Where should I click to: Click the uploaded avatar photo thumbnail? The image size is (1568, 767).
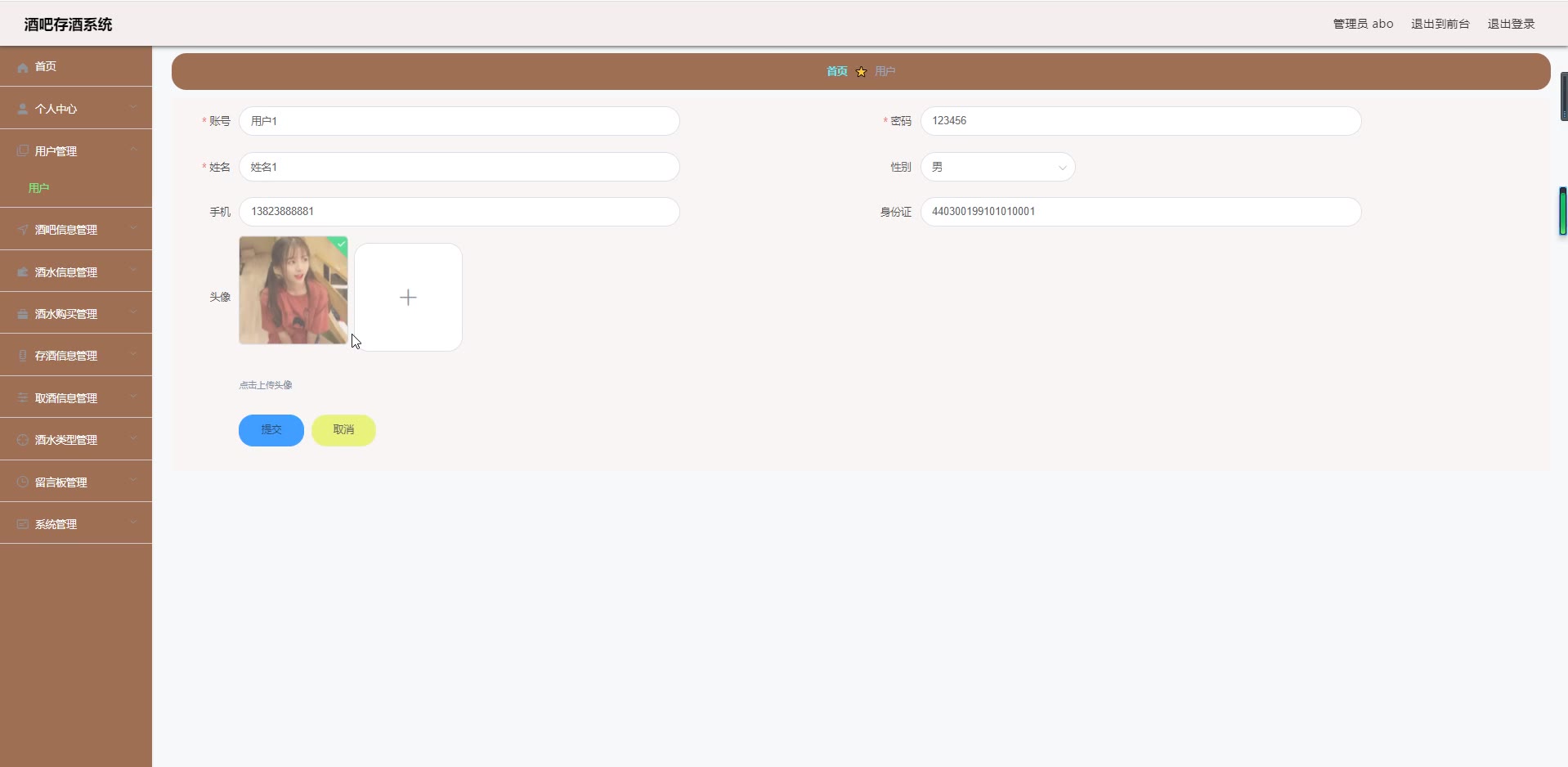pyautogui.click(x=293, y=290)
